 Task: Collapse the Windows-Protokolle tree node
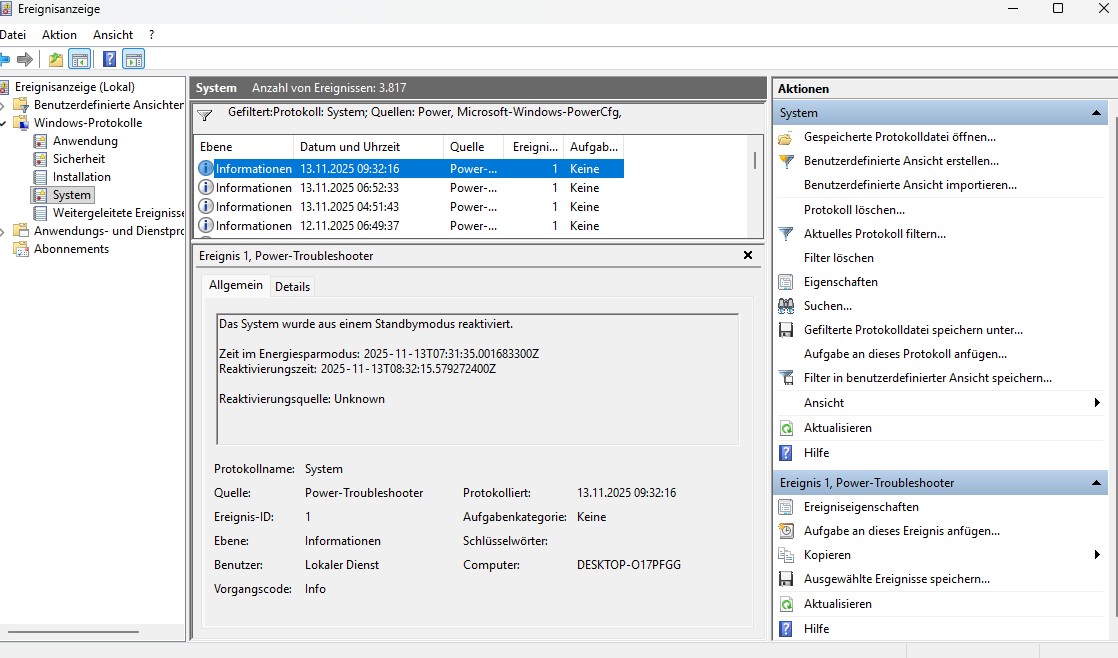coord(4,123)
